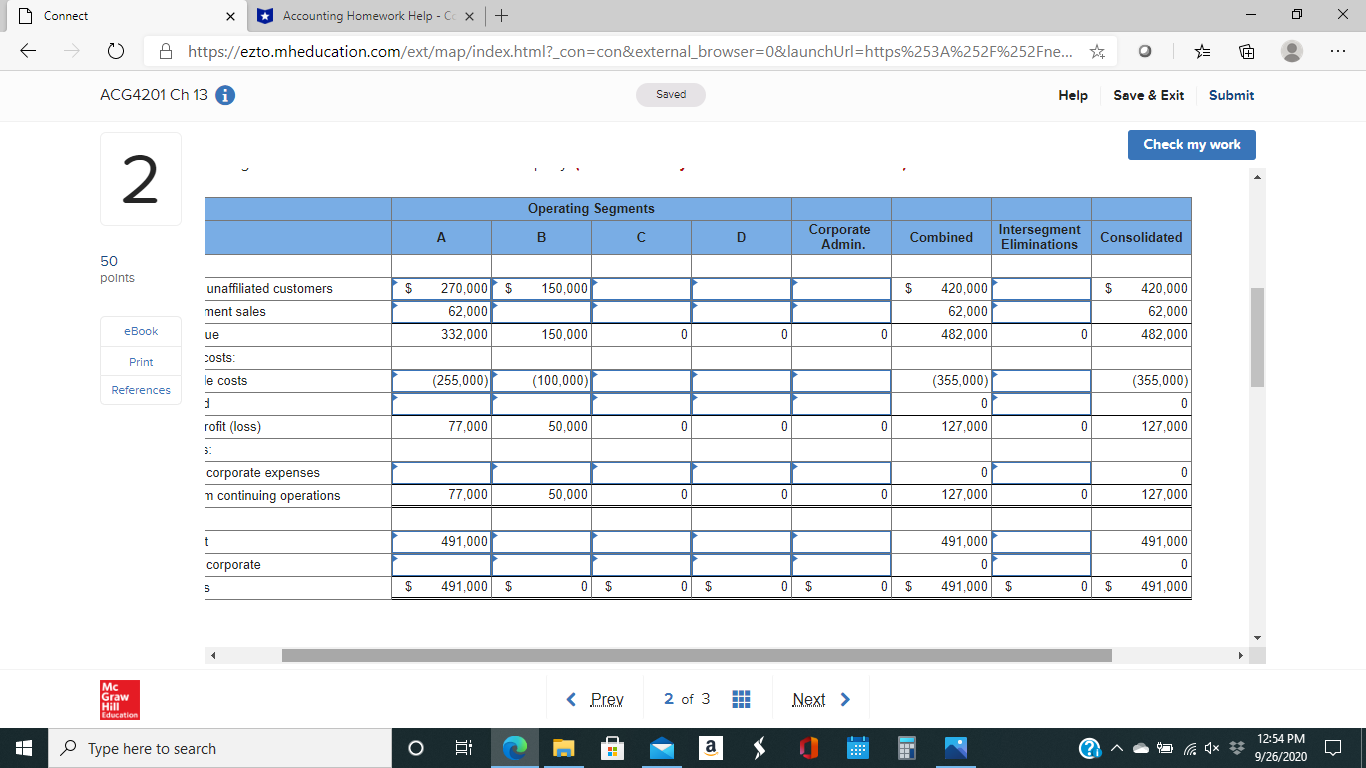
Task: Click the Check my work button
Action: [1191, 144]
